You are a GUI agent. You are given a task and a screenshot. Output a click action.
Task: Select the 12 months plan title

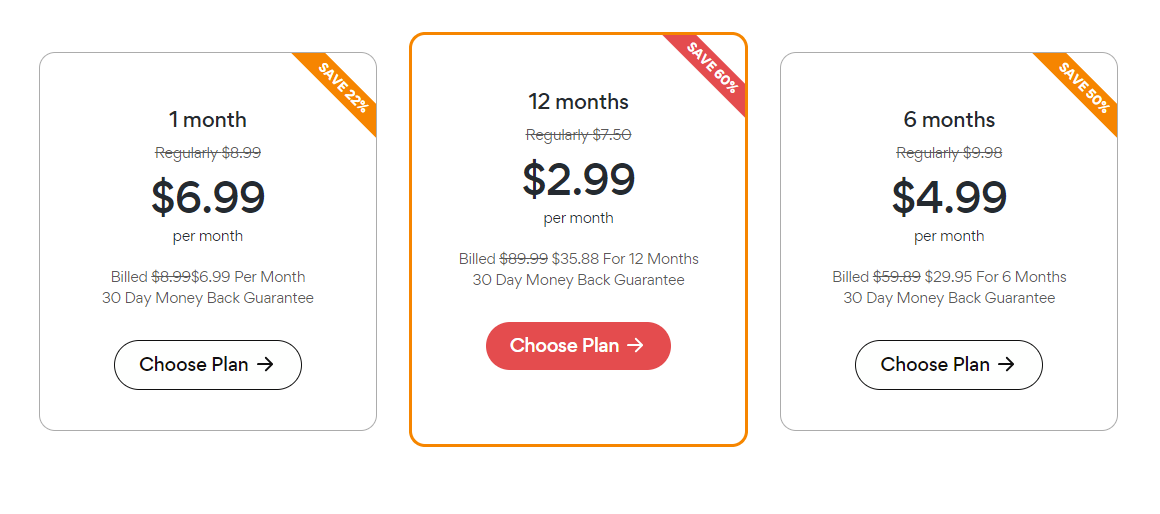point(578,102)
